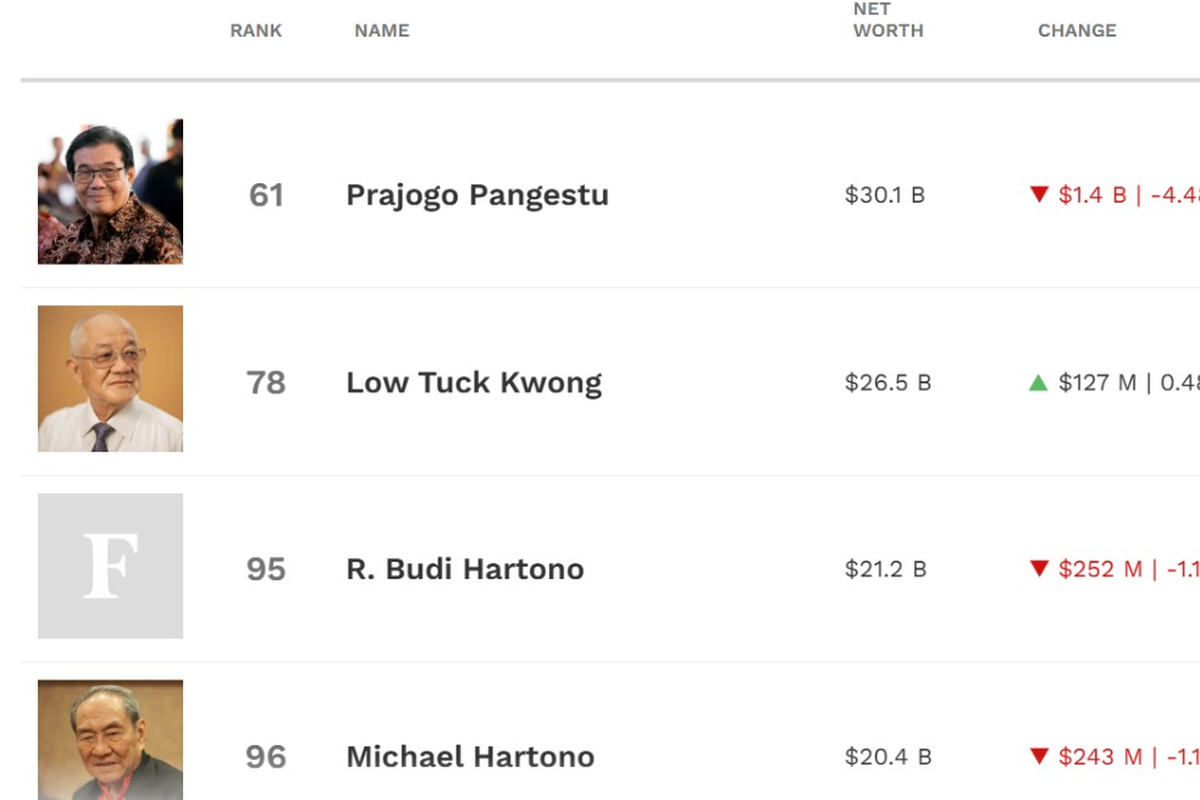
Task: Sort the list by Rank column header
Action: coord(256,31)
